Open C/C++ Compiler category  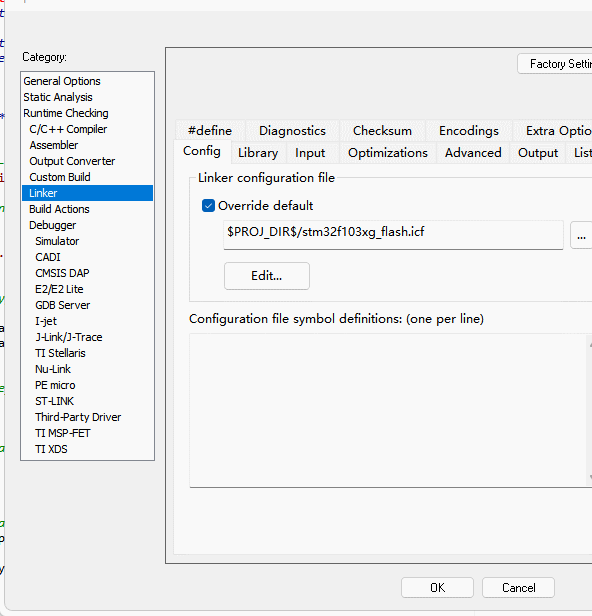tap(87, 129)
